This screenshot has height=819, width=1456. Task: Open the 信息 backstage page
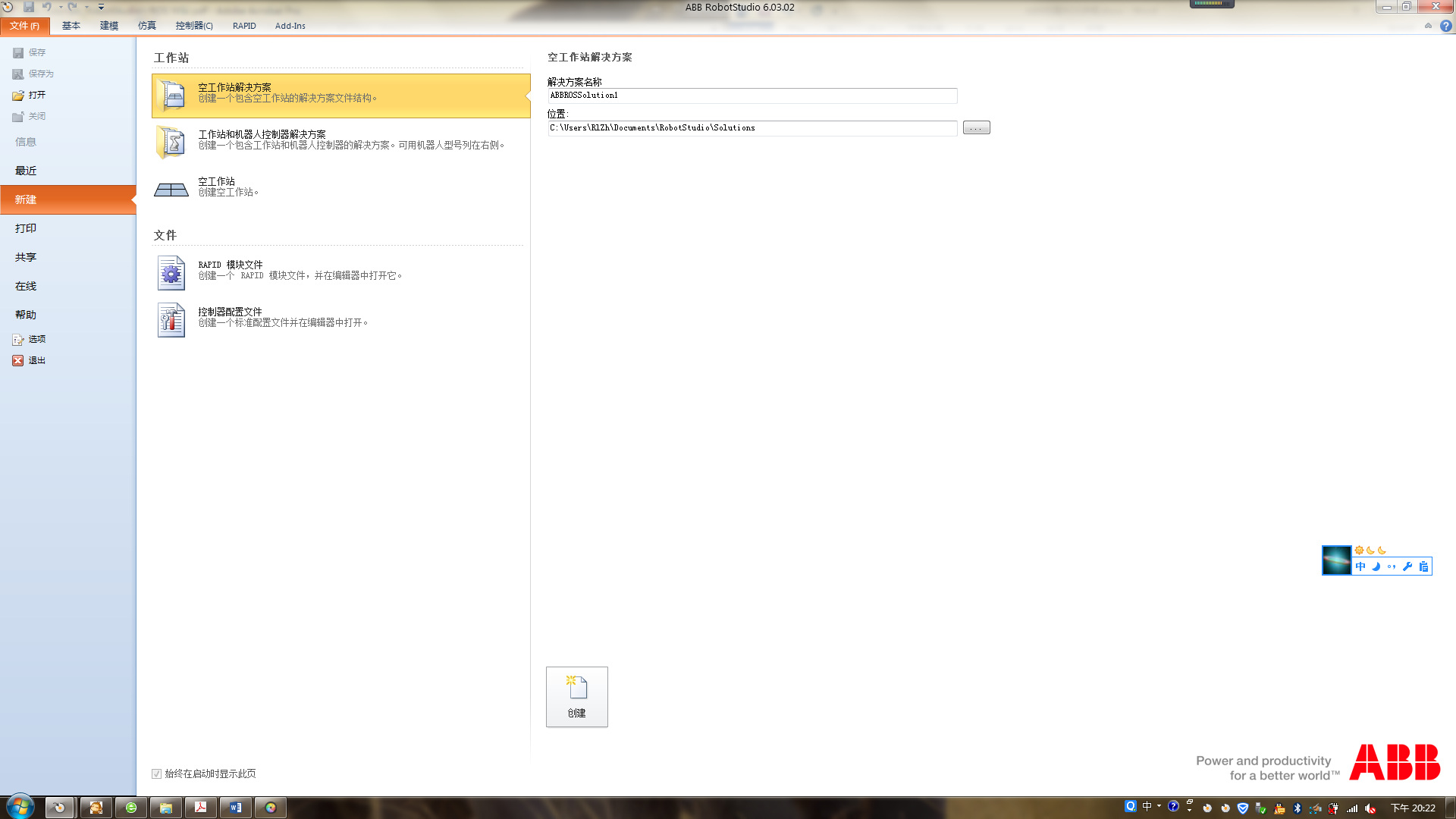point(26,142)
